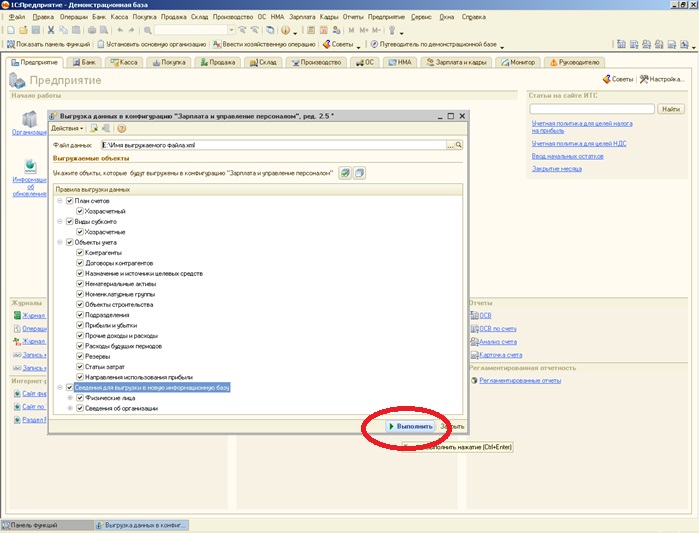Switch to the Банк tab
This screenshot has width=699, height=533.
tap(84, 62)
